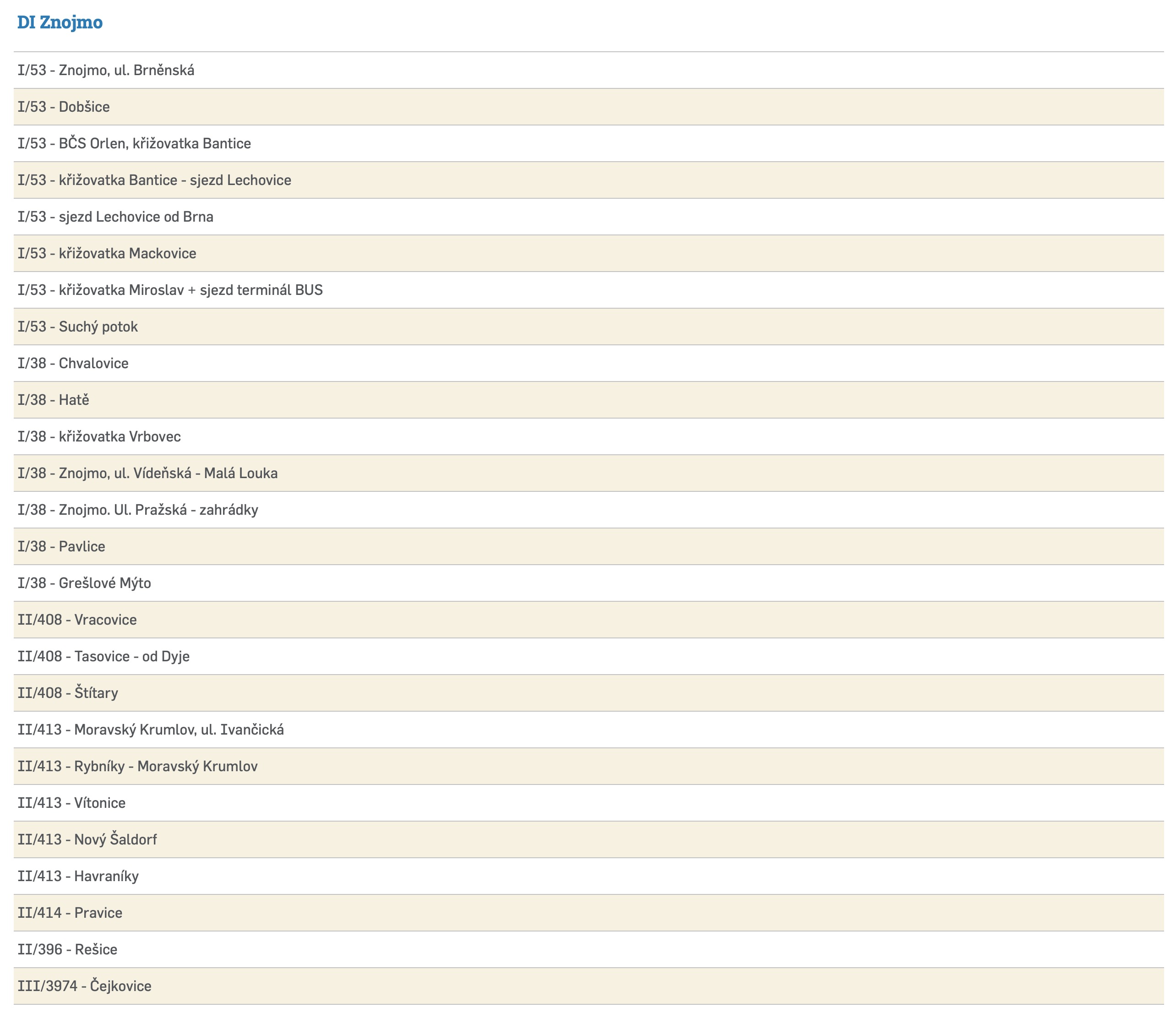The image size is (1176, 1035).
Task: Click the I/38 - Grešlové Mýto row
Action: (85, 583)
